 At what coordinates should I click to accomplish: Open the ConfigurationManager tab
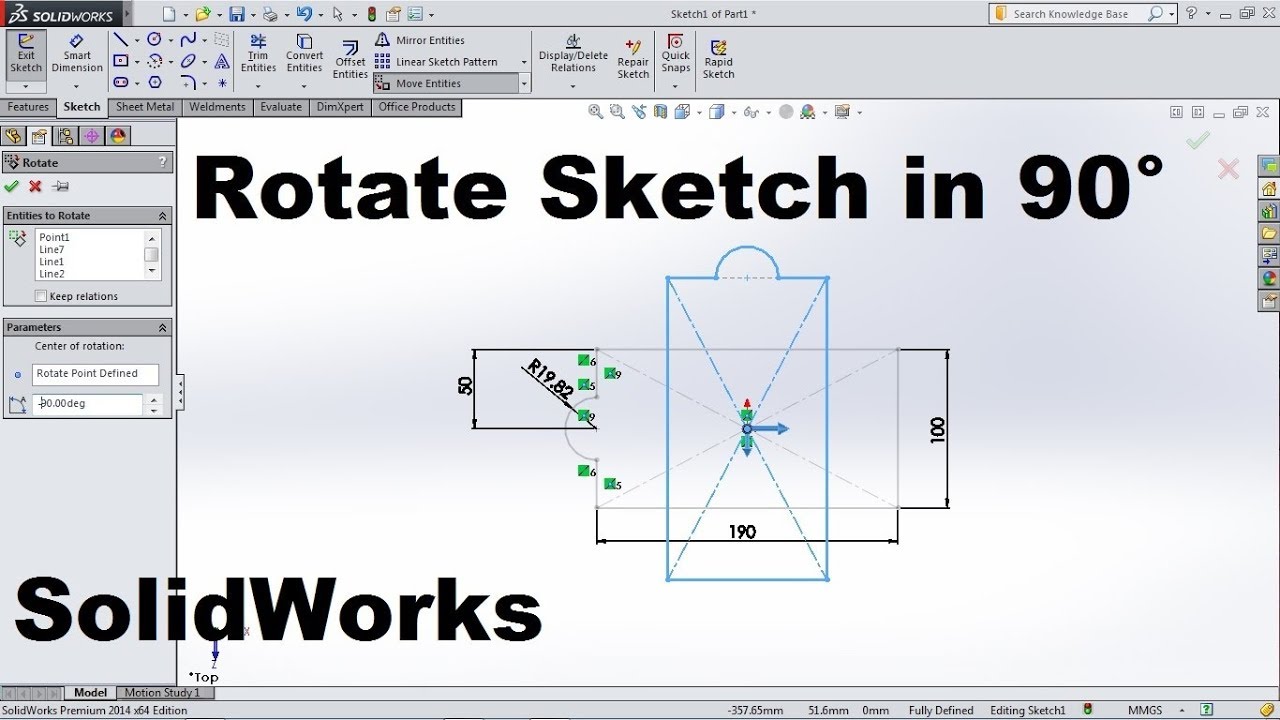tap(66, 137)
